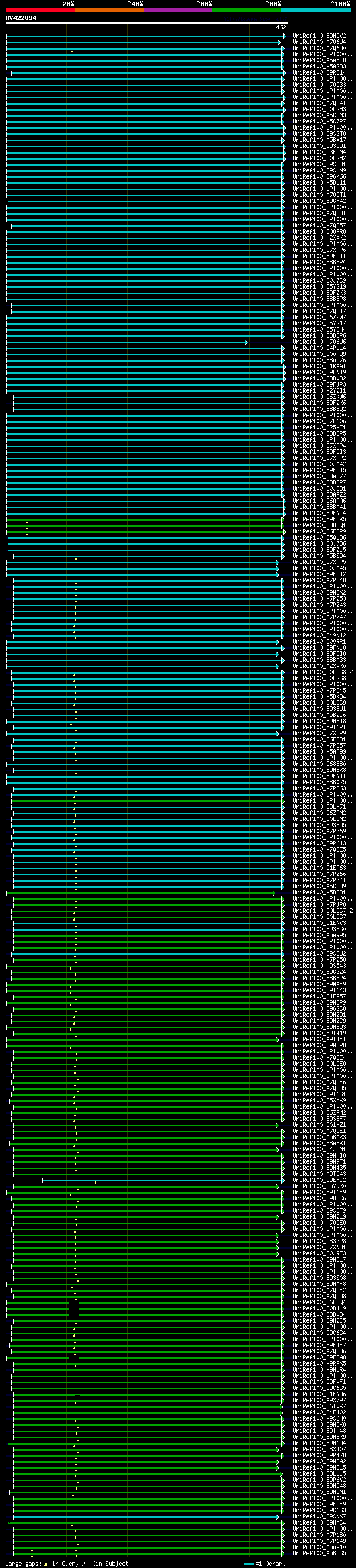
Task: Select hit UniRef100_A5B111
Action: 319,182
